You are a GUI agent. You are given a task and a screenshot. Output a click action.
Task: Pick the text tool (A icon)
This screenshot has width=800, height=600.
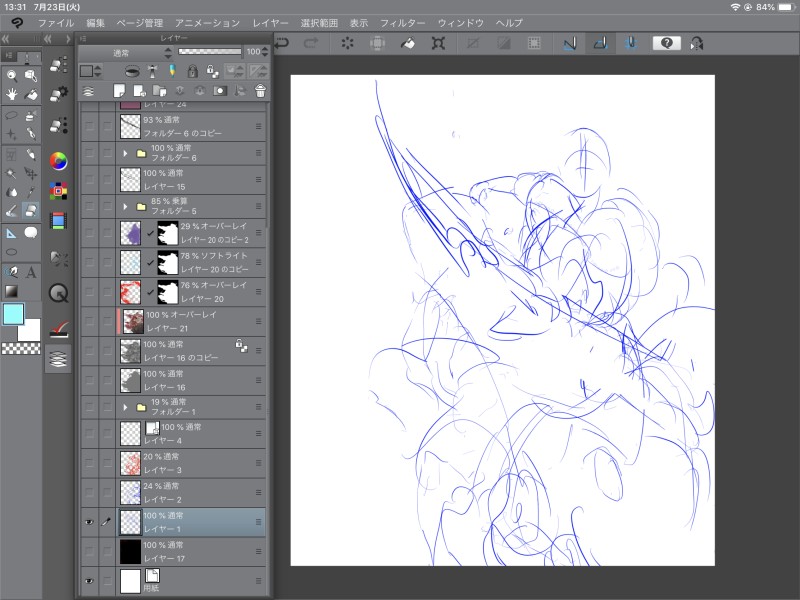(31, 272)
